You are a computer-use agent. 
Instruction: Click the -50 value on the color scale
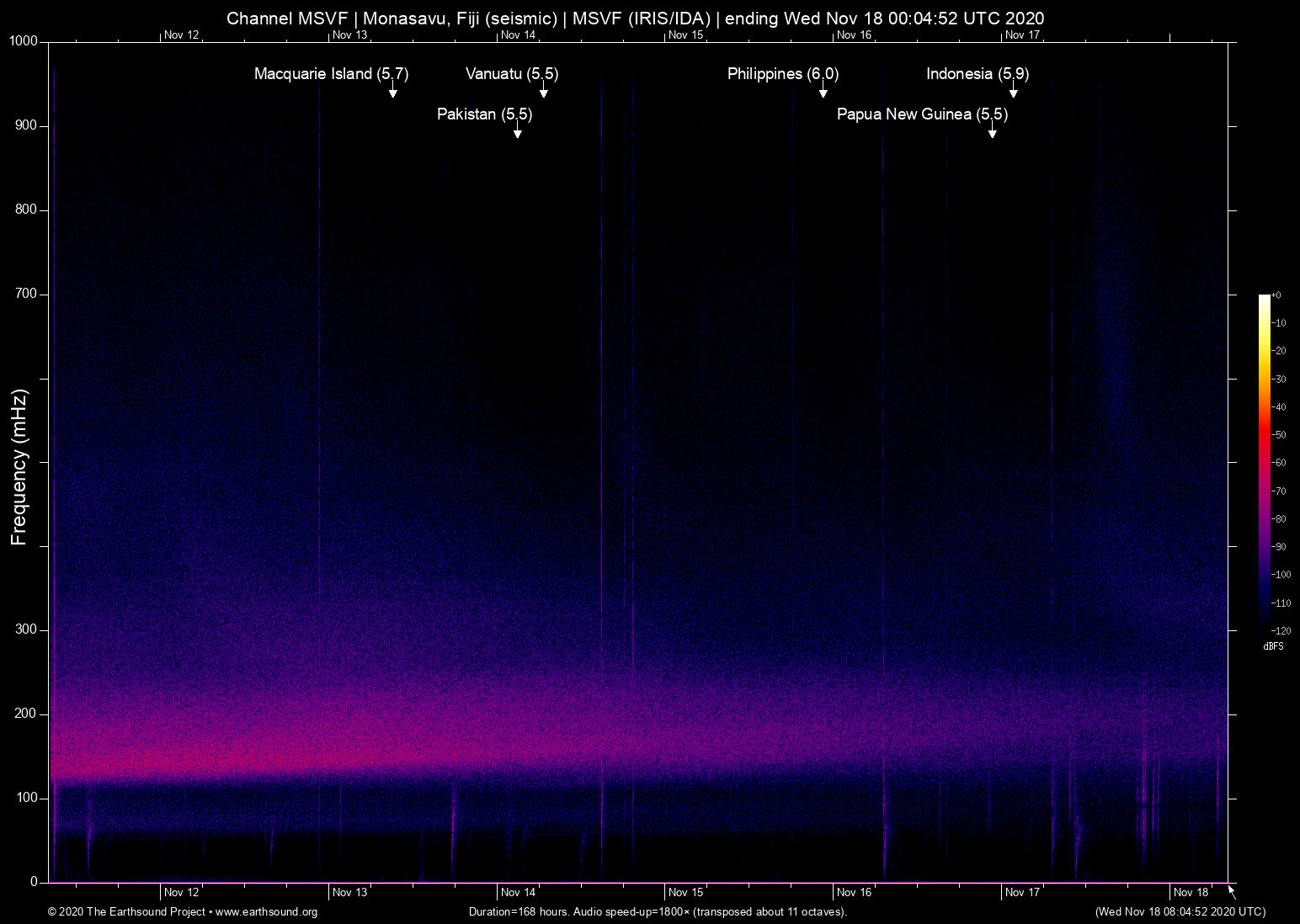pos(1279,435)
